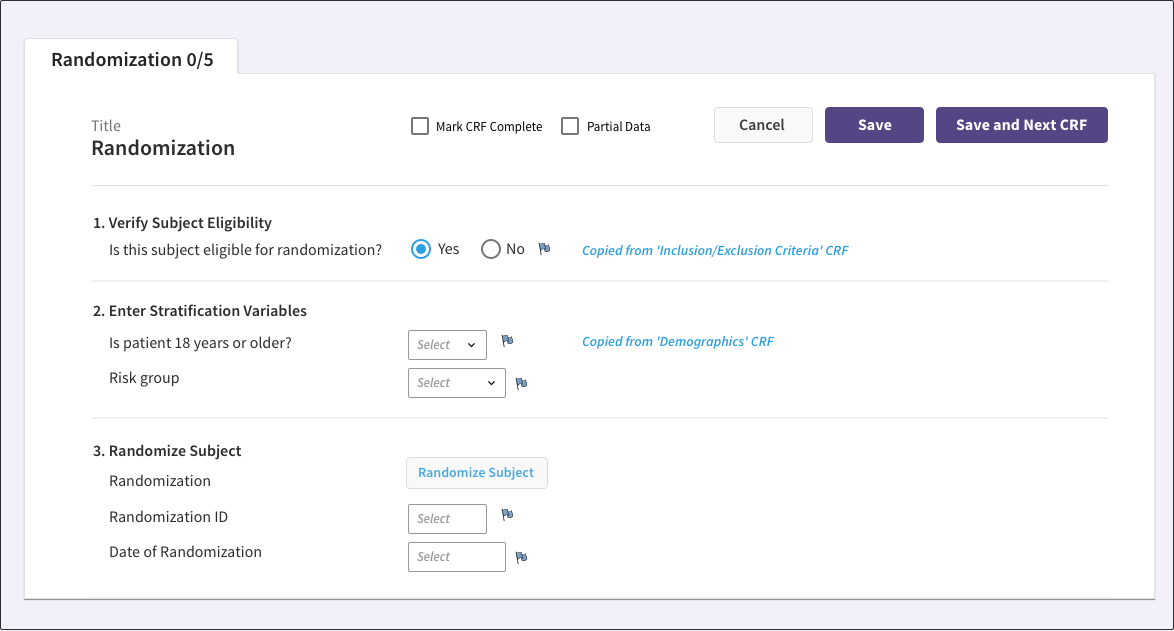Click the Save button

[x=875, y=125]
